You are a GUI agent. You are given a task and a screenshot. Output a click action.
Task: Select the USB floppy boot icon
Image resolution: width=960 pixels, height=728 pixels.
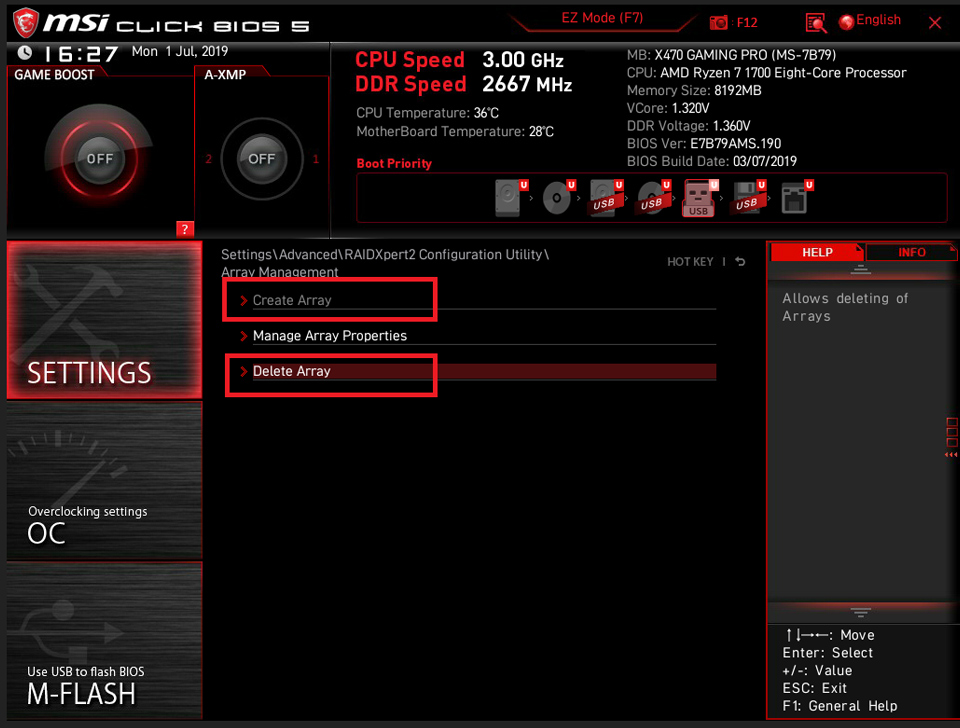coord(748,198)
